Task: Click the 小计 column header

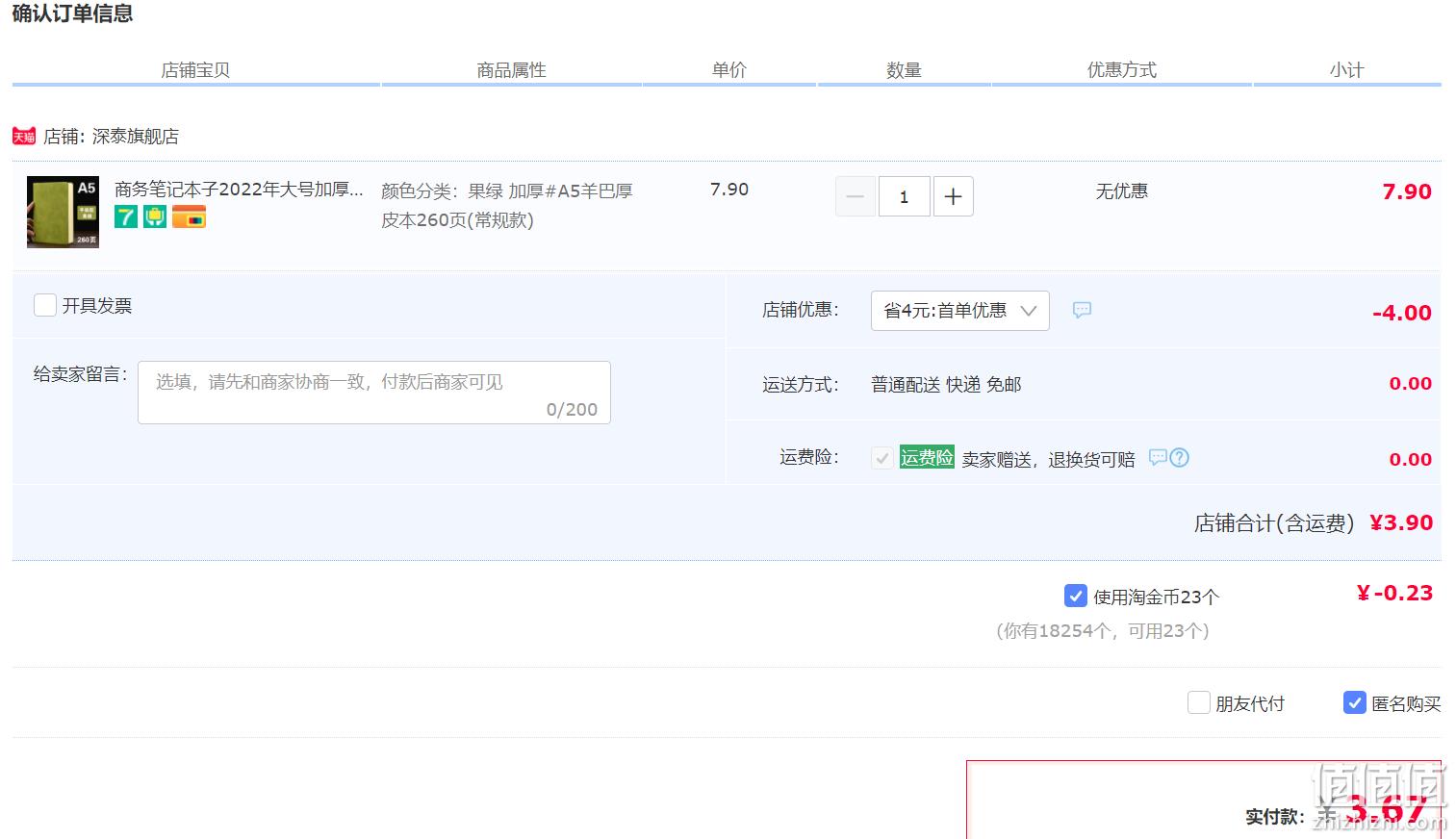Action: (1346, 70)
